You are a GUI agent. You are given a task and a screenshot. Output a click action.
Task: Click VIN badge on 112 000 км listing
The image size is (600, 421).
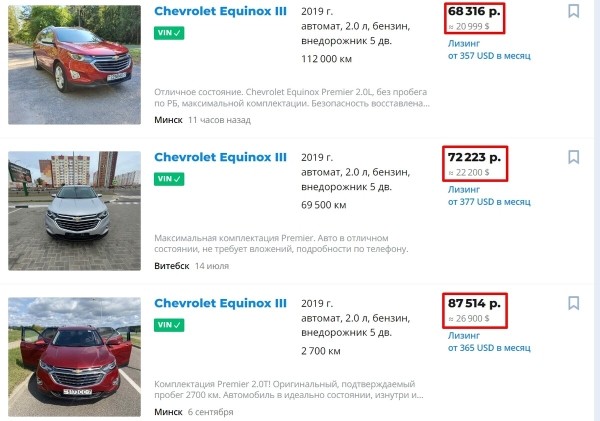[x=169, y=32]
